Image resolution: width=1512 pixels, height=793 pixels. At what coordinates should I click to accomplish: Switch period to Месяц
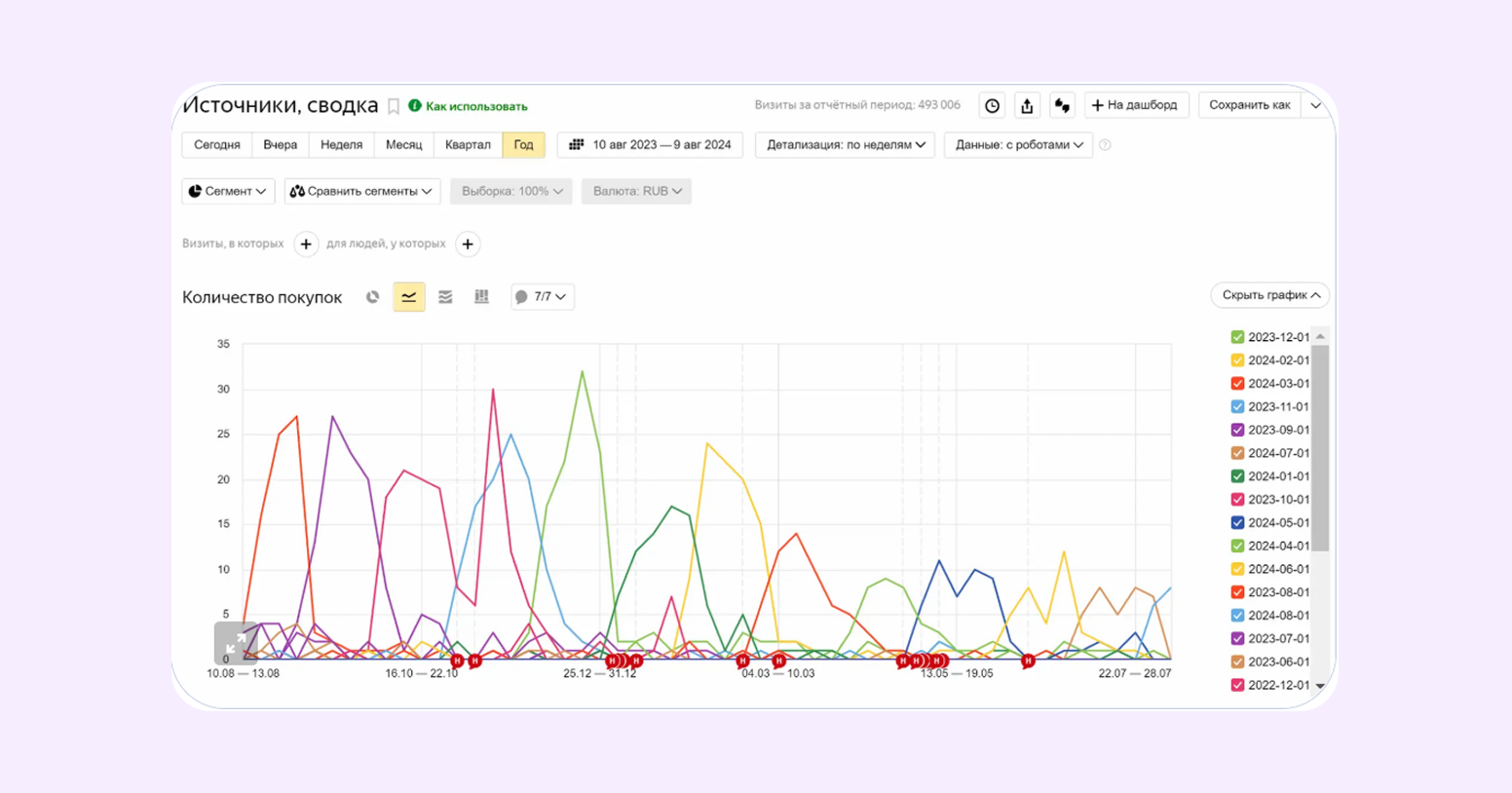(403, 144)
